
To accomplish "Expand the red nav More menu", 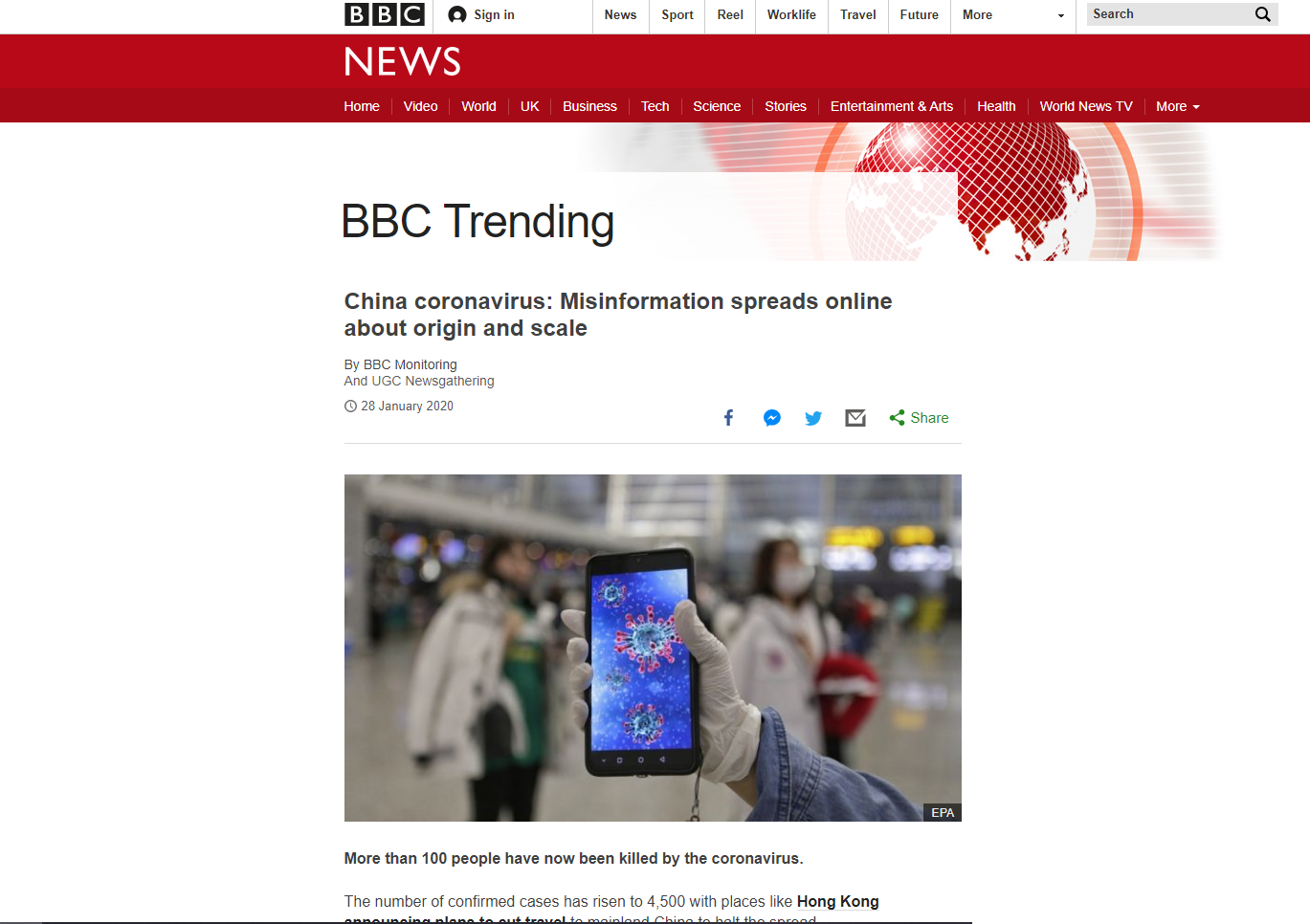I will [x=1177, y=106].
